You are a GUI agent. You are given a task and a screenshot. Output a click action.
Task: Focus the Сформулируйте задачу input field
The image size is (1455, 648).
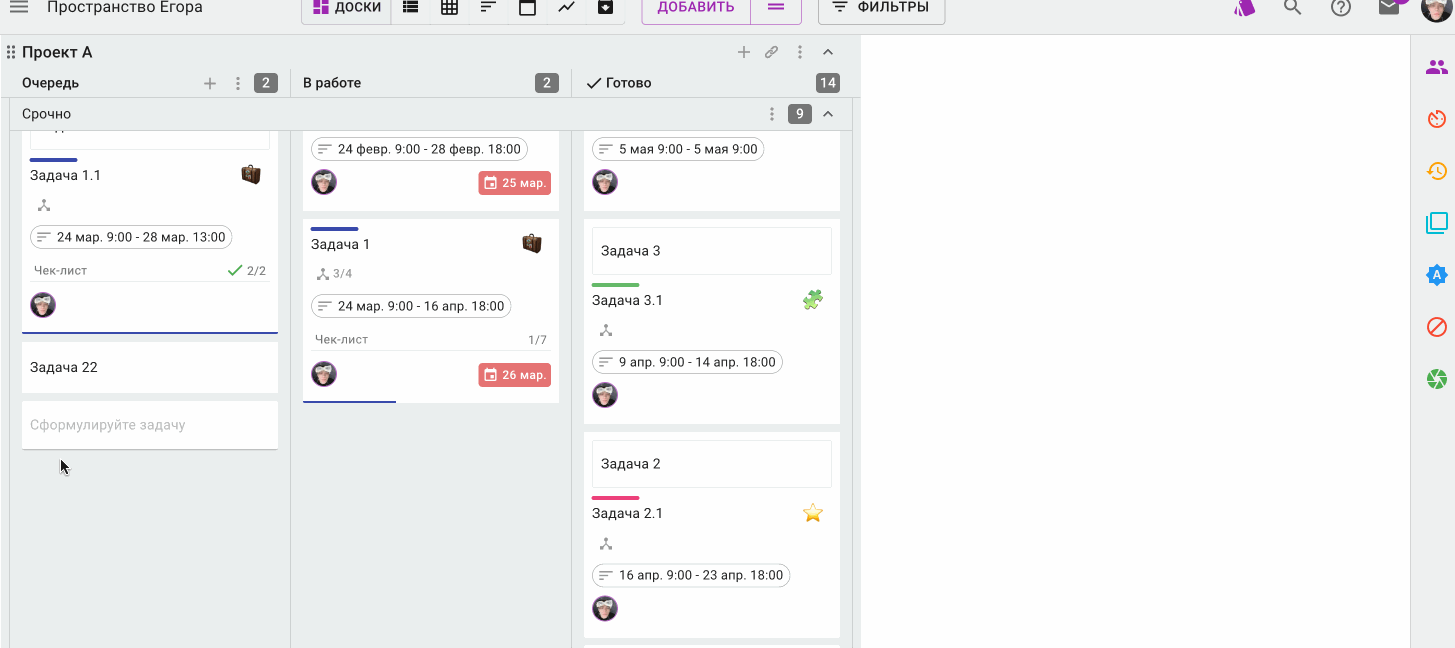(150, 425)
